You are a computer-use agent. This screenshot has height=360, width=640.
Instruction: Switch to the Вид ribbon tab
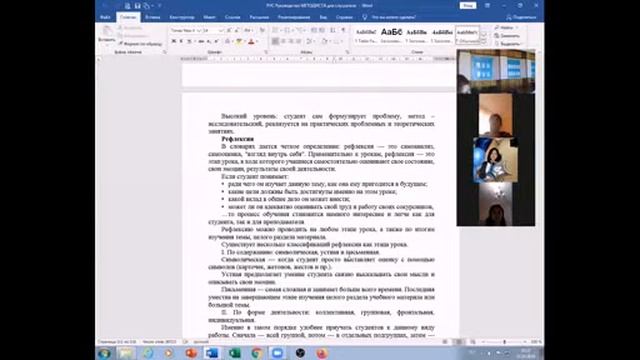(x=323, y=17)
